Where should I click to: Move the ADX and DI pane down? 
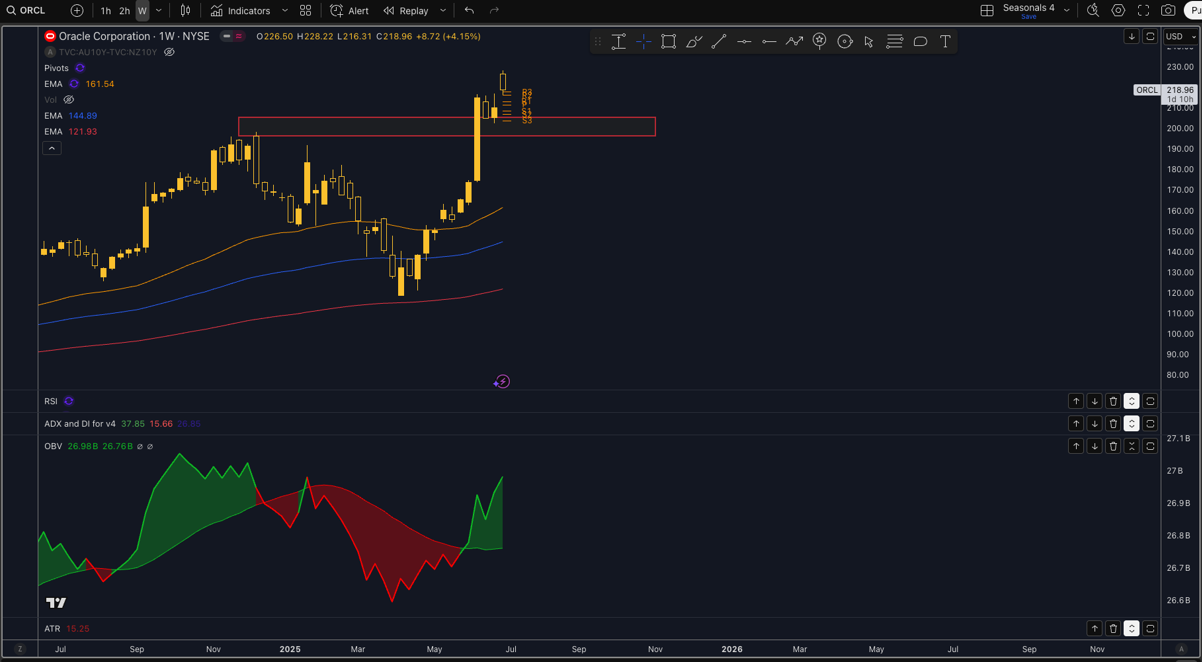1094,424
